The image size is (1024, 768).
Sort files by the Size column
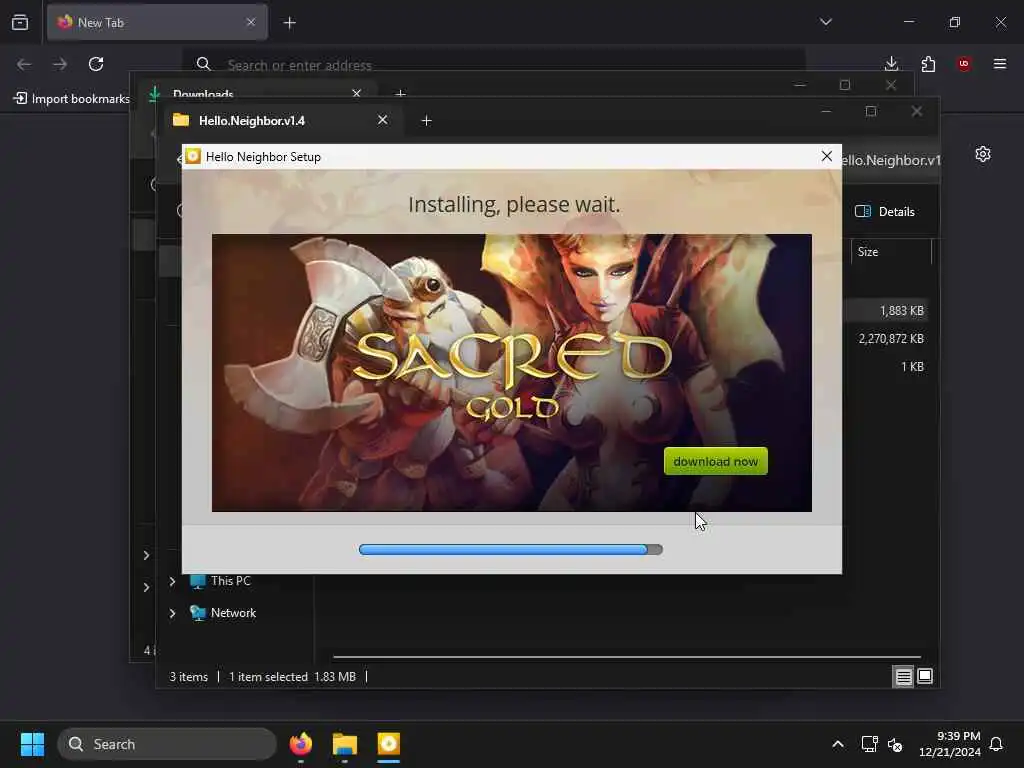point(890,251)
